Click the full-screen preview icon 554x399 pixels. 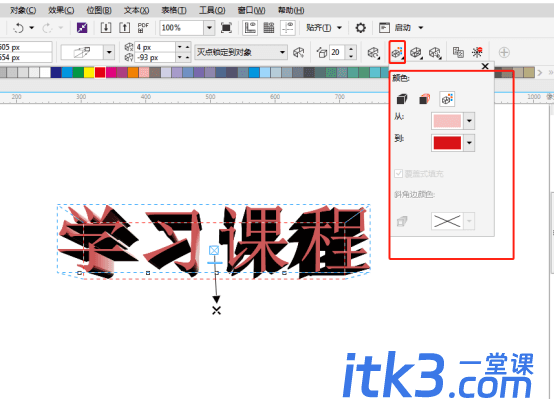point(226,28)
